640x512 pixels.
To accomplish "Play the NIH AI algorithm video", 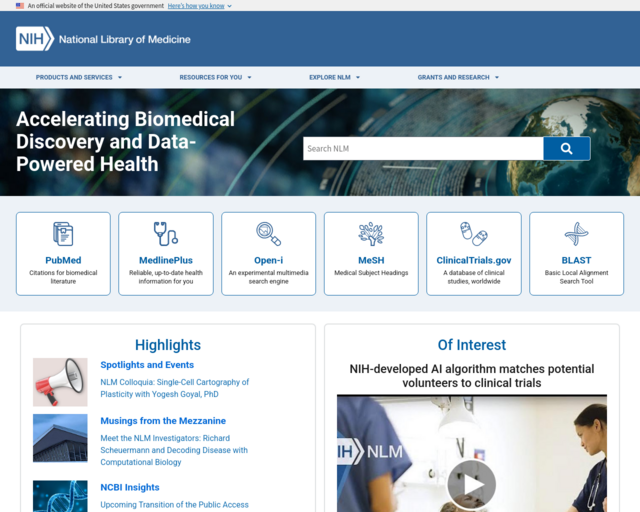I will 471,485.
